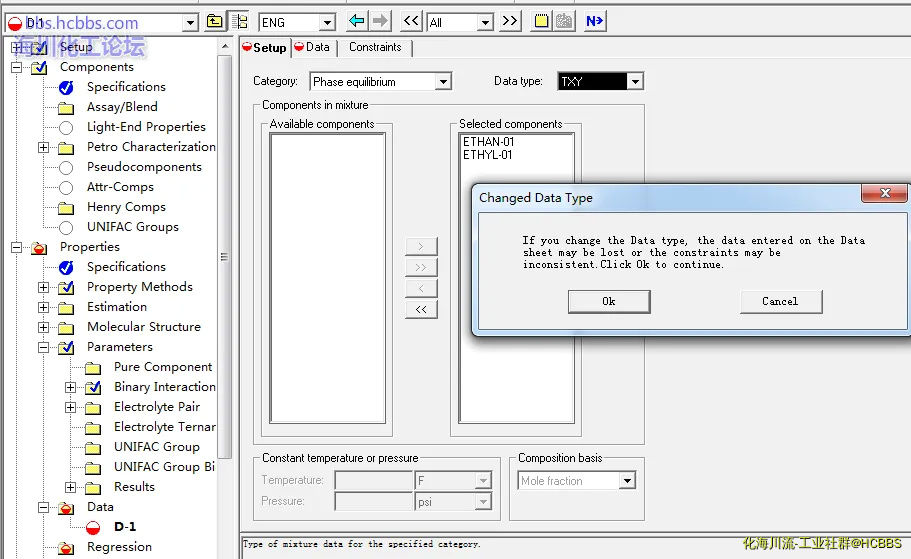Expand the Results tree node

70,488
